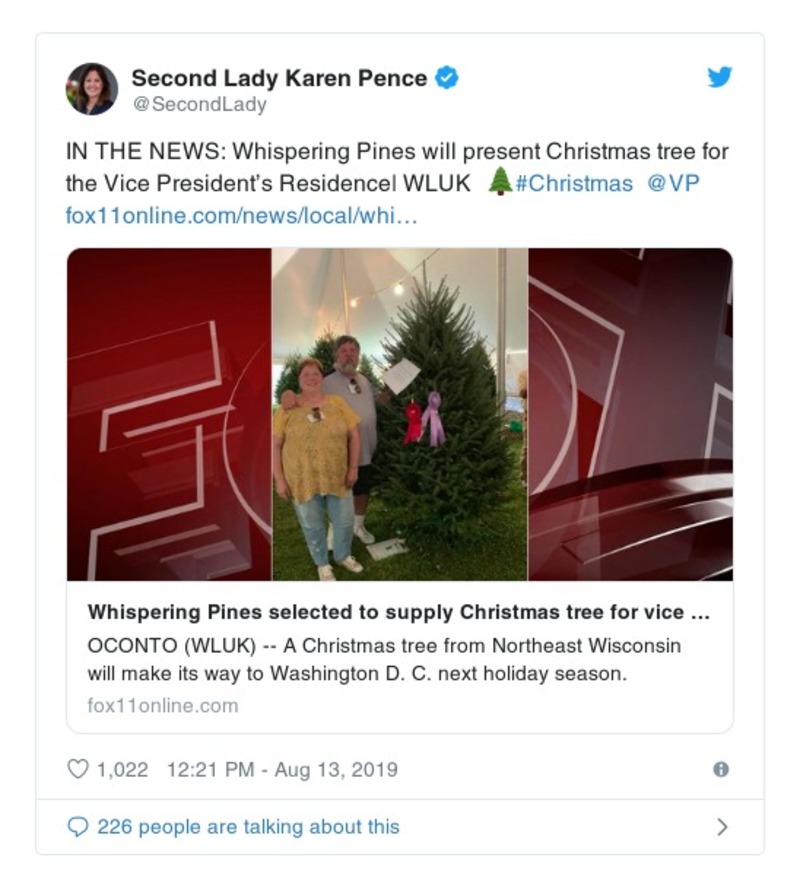The height and width of the screenshot is (889, 800).
Task: Click the fox11online.com domain in card
Action: click(163, 705)
